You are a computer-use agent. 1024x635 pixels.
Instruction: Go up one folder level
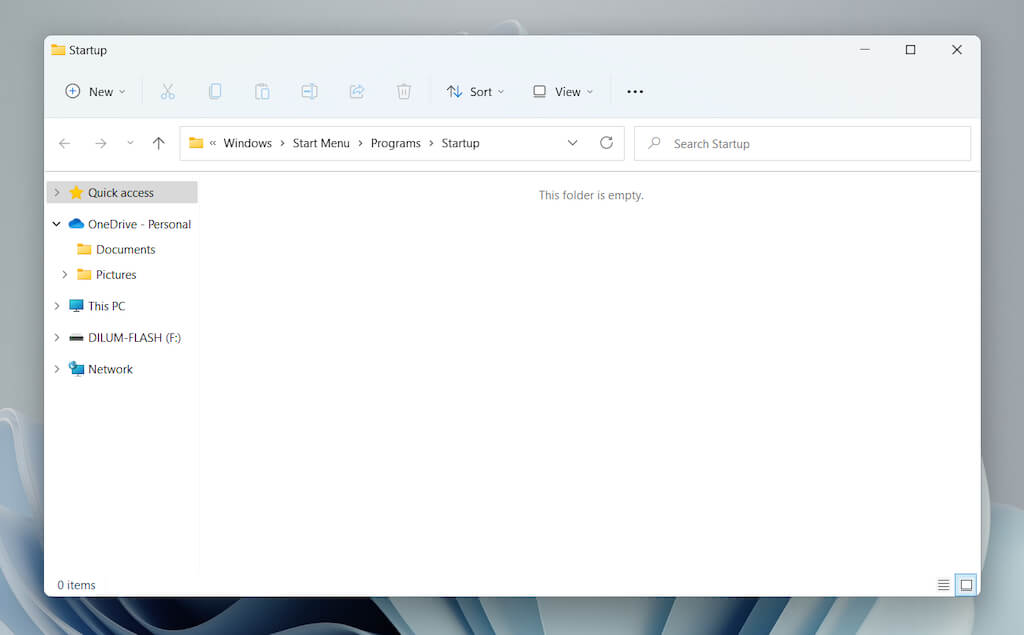[158, 143]
